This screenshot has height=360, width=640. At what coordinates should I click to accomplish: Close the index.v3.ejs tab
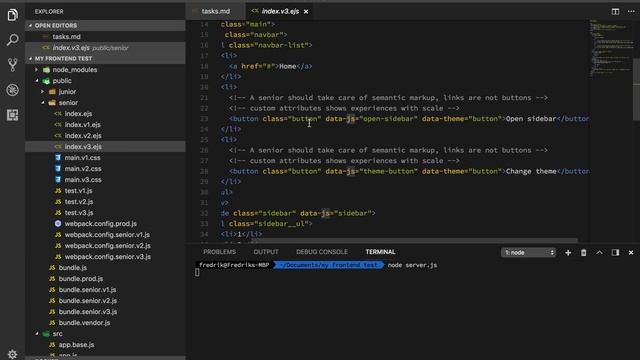coord(306,11)
